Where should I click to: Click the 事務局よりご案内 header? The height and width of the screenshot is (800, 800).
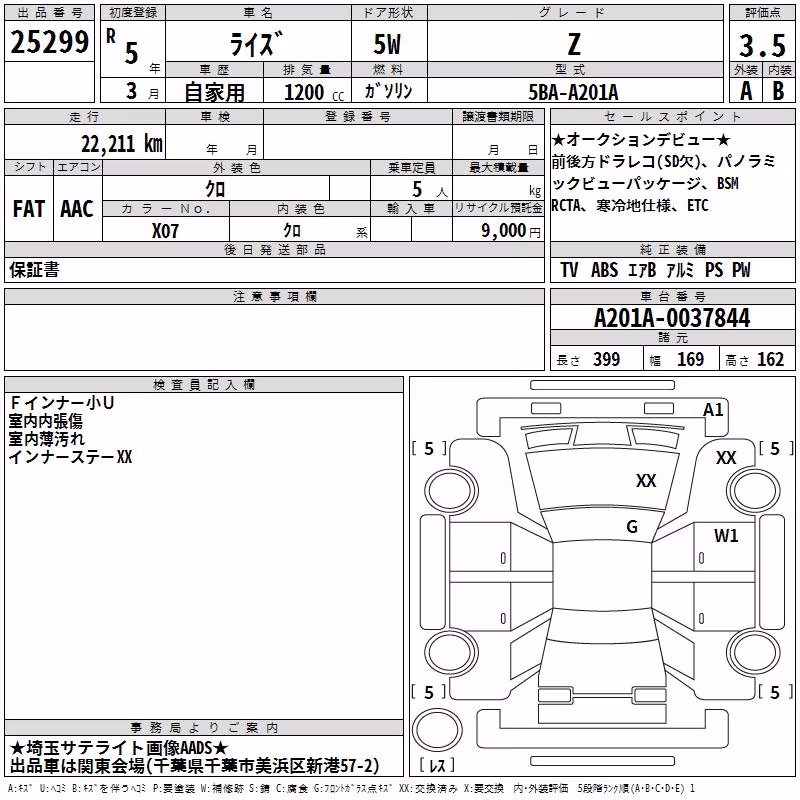[204, 728]
